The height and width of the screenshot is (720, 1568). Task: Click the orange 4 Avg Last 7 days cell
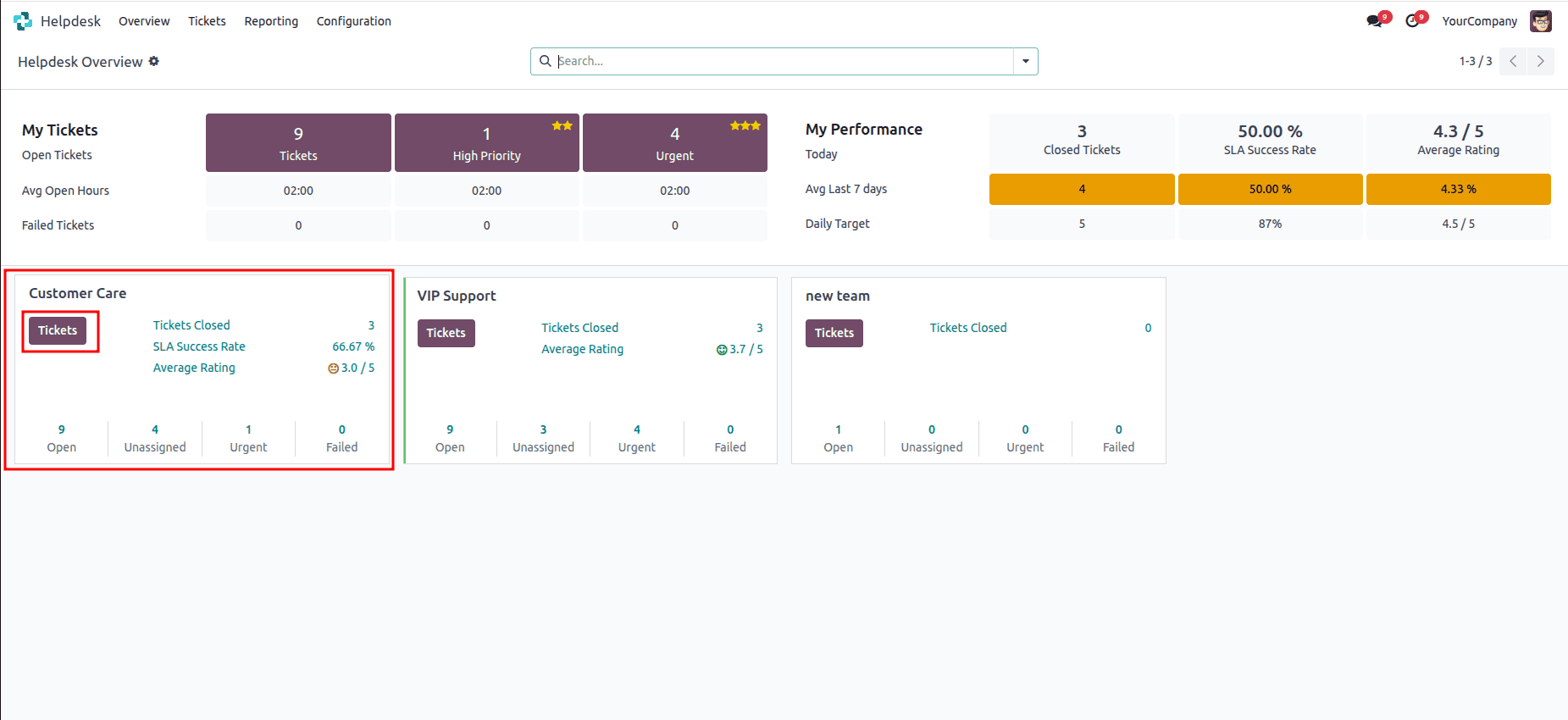click(x=1082, y=189)
